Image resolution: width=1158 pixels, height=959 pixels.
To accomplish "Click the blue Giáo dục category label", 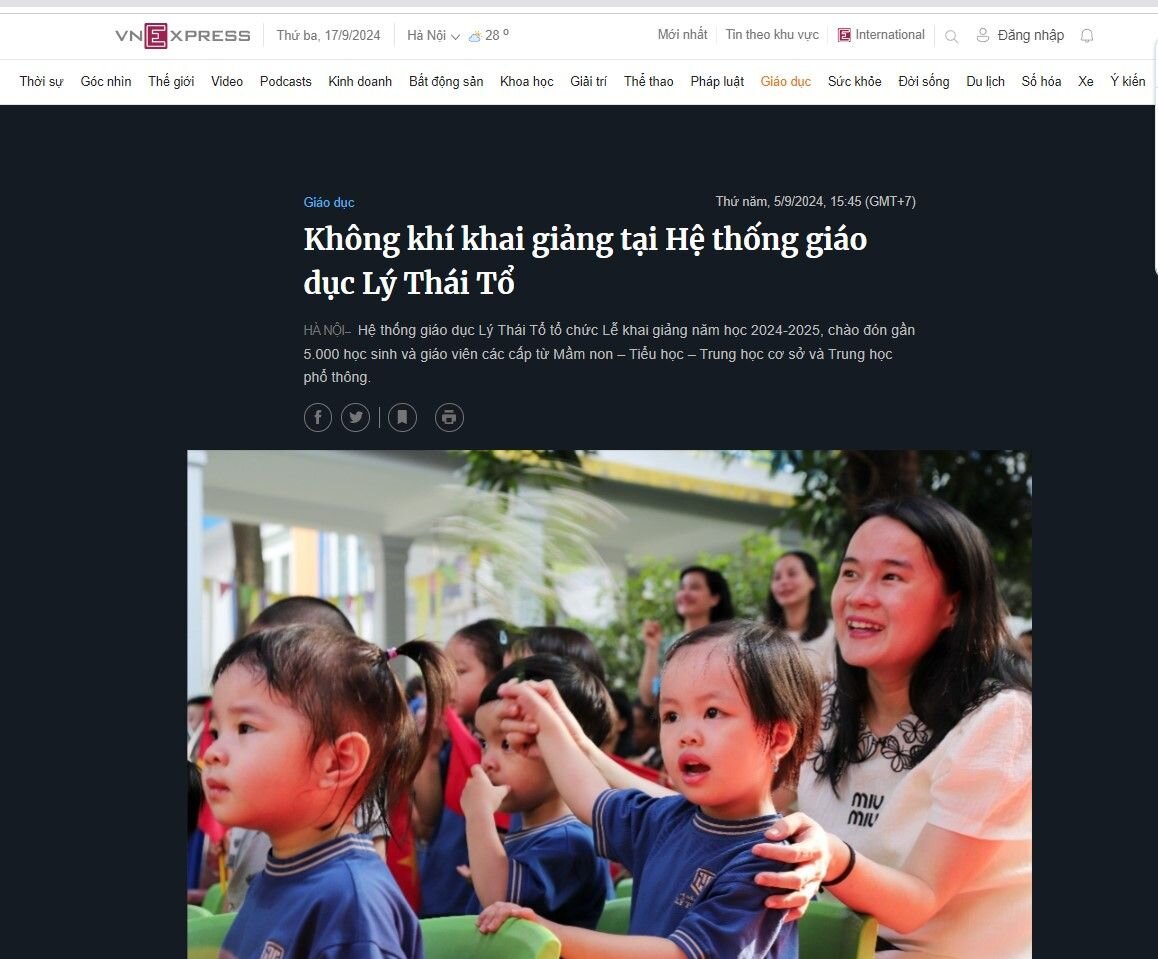I will (x=329, y=202).
